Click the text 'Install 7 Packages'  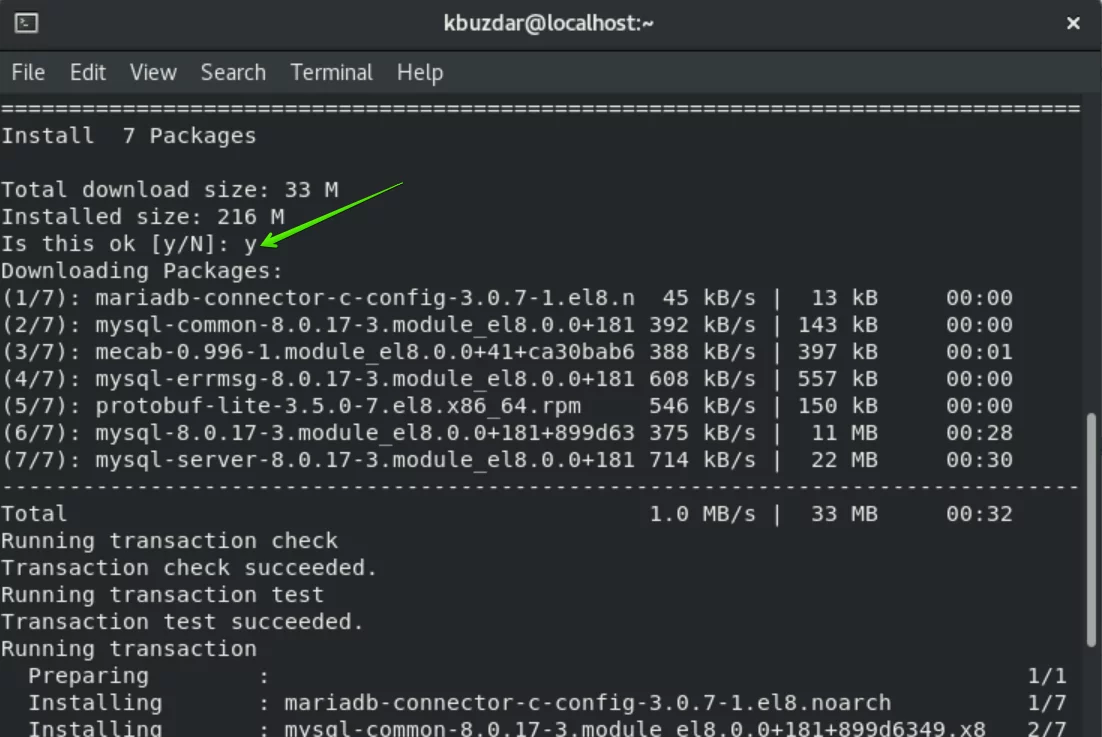click(129, 136)
